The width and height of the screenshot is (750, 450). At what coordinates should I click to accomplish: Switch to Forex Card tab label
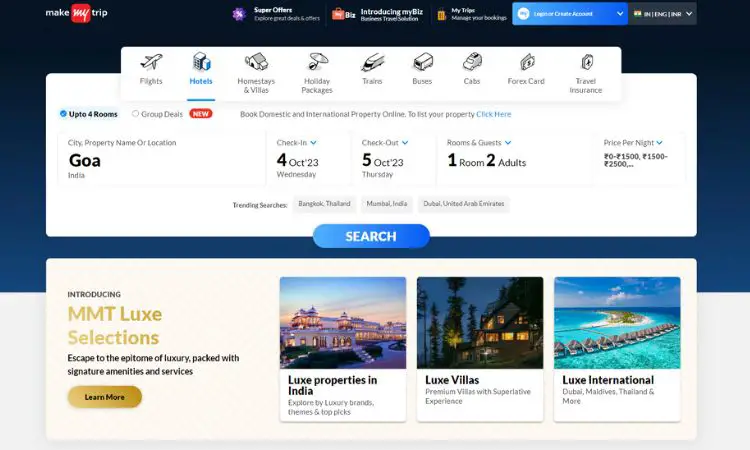pyautogui.click(x=526, y=81)
